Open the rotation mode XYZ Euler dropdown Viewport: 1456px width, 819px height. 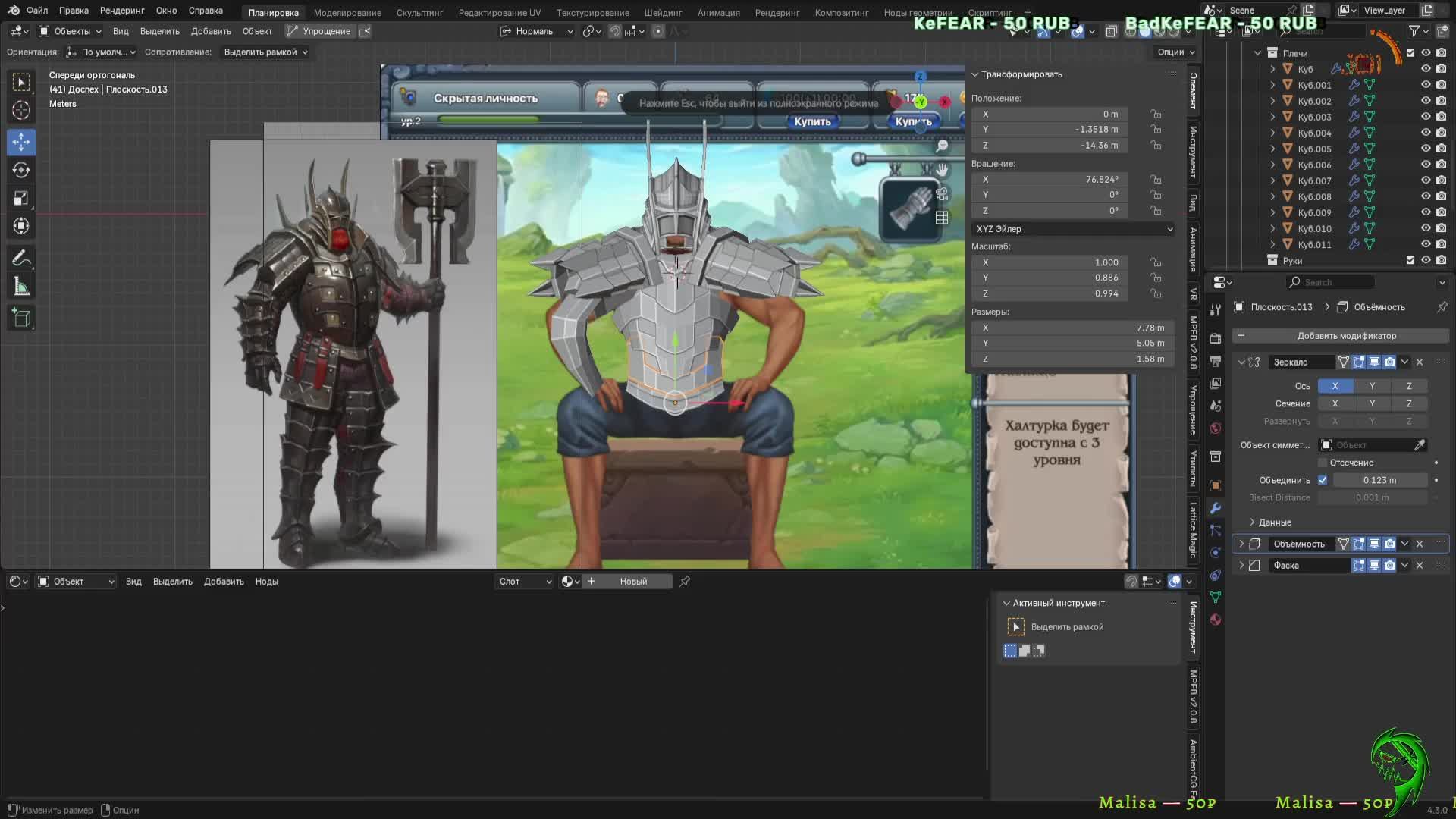coord(1073,229)
